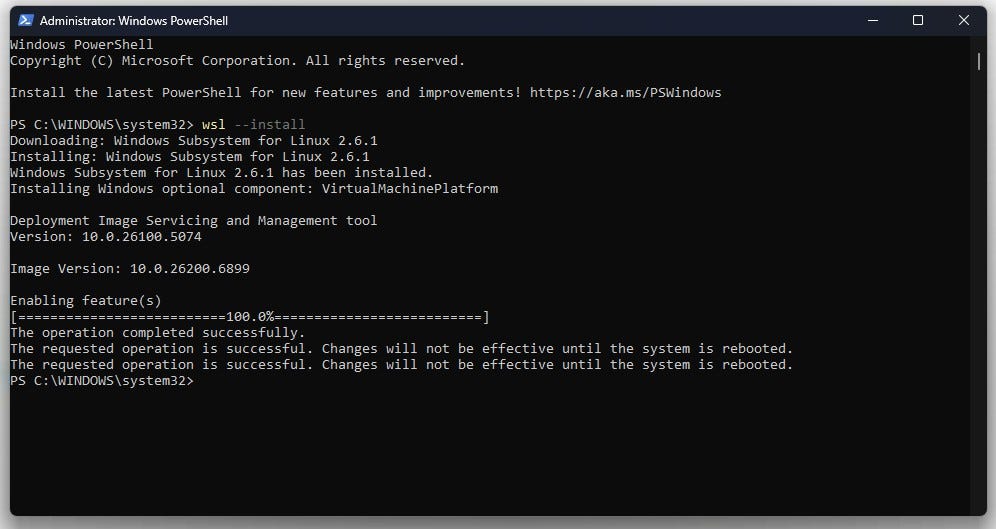
Task: Minimize the PowerShell window
Action: point(873,20)
